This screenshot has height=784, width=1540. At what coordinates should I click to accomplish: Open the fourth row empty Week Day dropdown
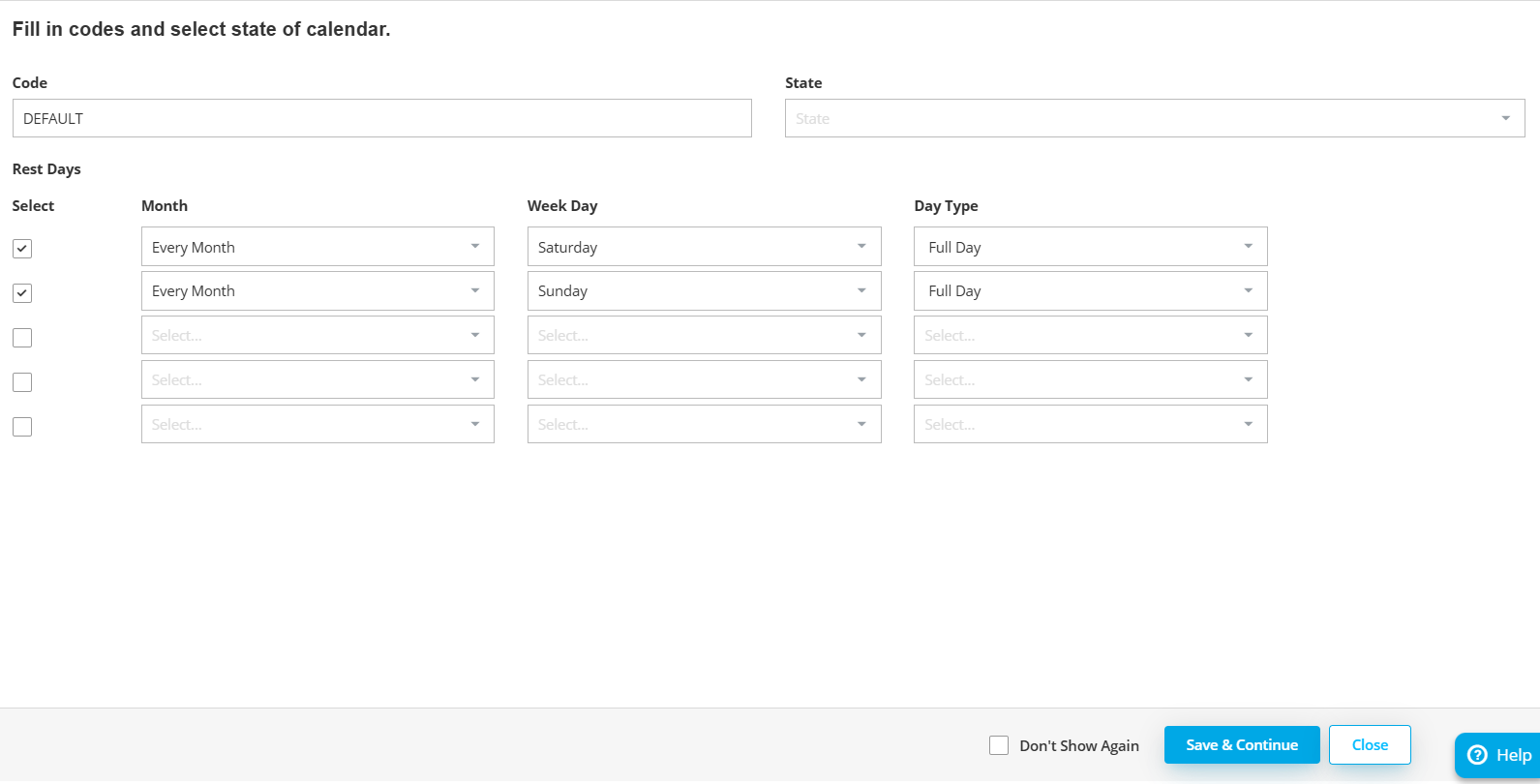pos(704,379)
